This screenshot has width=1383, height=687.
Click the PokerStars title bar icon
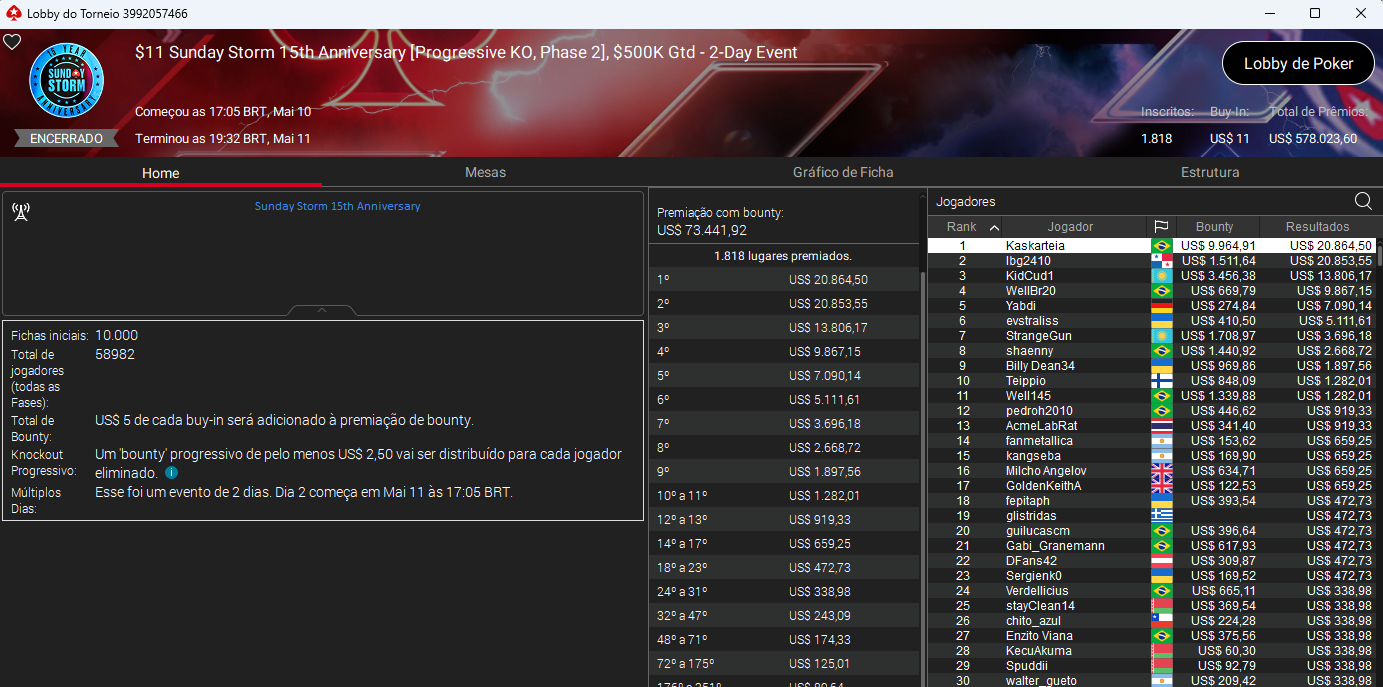pyautogui.click(x=13, y=13)
